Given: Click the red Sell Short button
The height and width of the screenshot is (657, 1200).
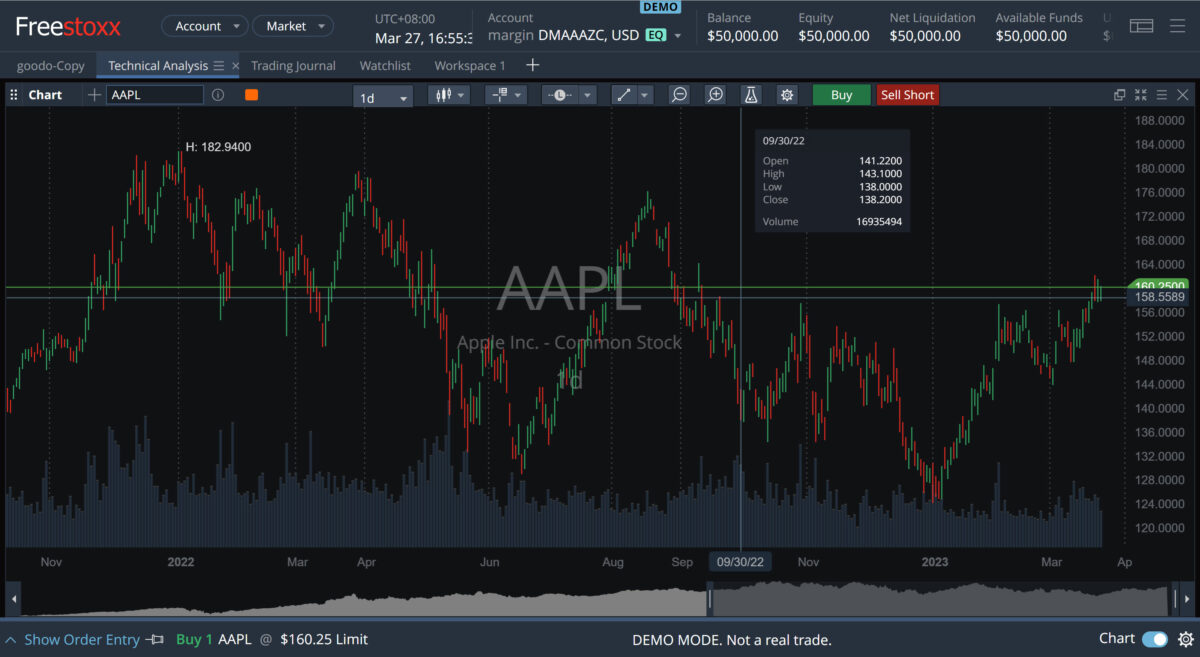Looking at the screenshot, I should (907, 95).
